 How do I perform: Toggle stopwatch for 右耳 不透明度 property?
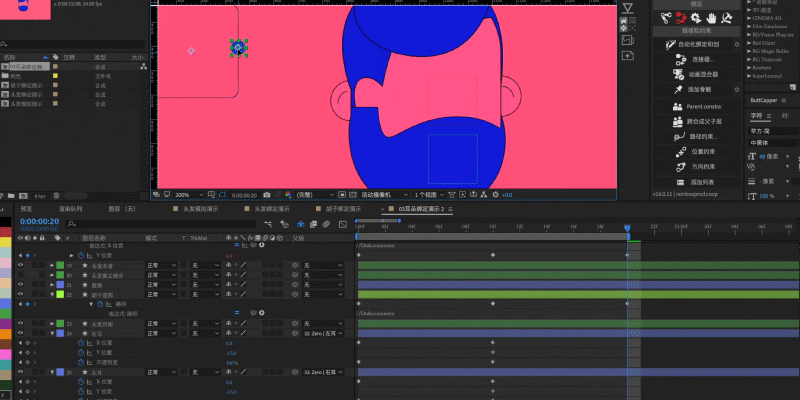[81, 362]
